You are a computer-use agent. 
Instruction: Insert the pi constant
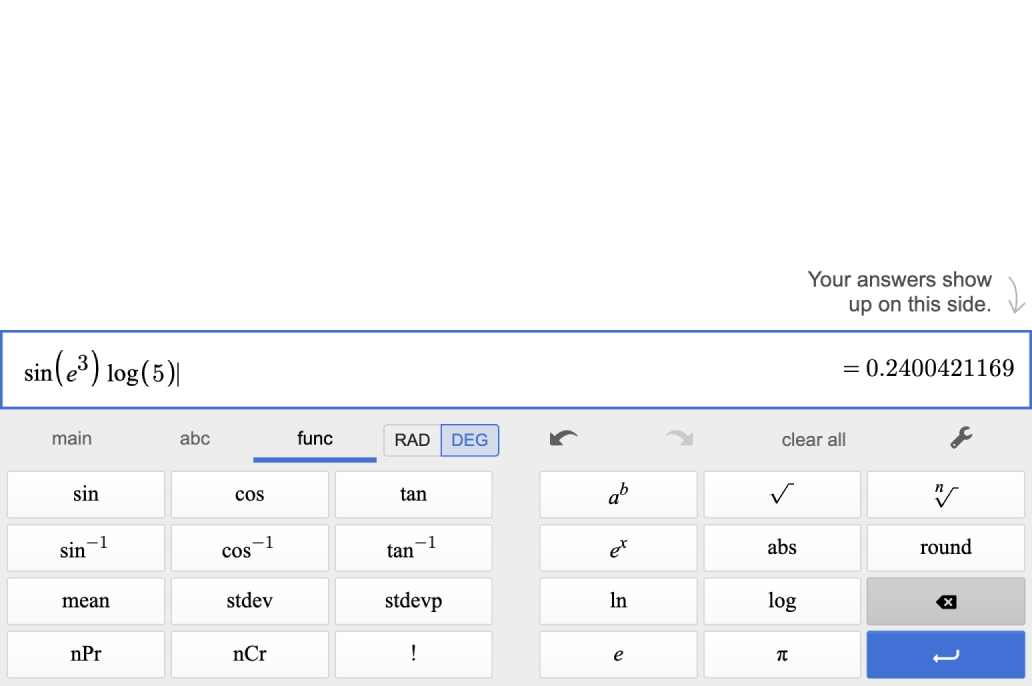[x=782, y=655]
